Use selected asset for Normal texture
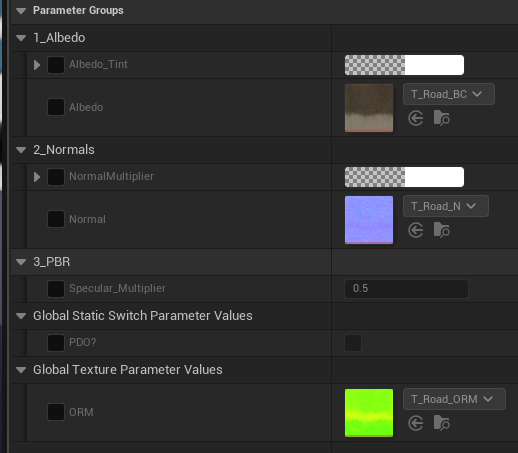This screenshot has height=453, width=518. click(416, 230)
